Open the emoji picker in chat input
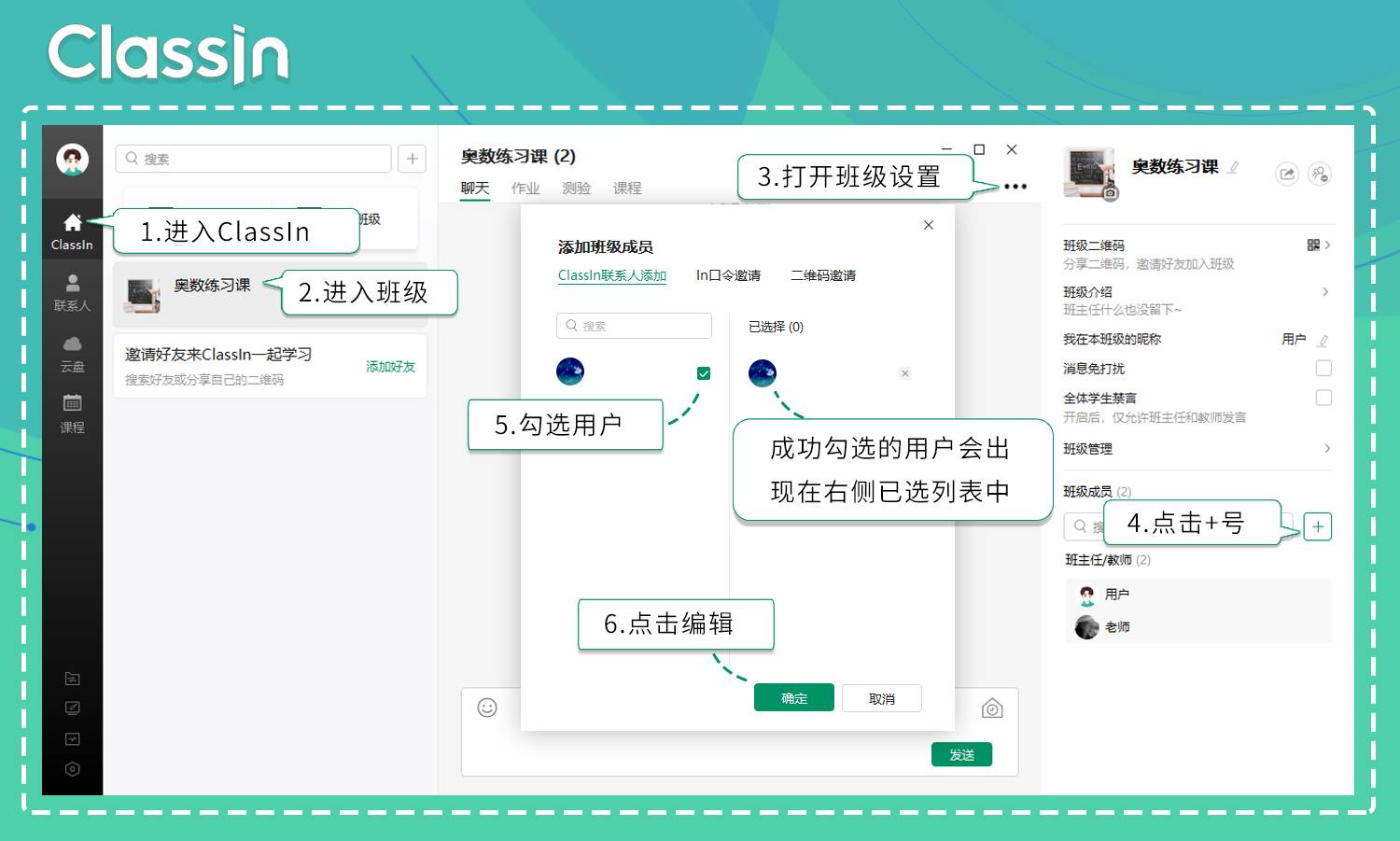The width and height of the screenshot is (1400, 841). pos(487,708)
